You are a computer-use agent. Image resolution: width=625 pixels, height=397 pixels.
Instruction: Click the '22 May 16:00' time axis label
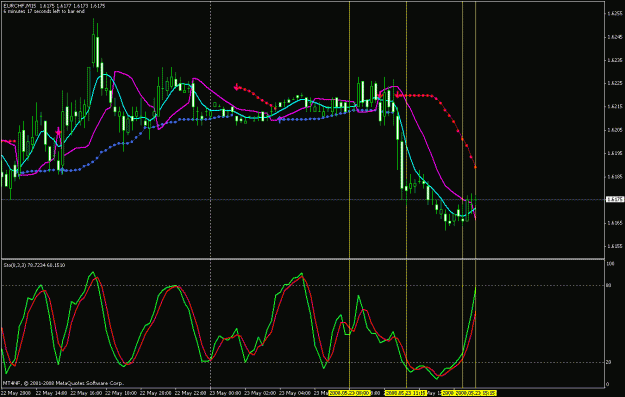85,393
